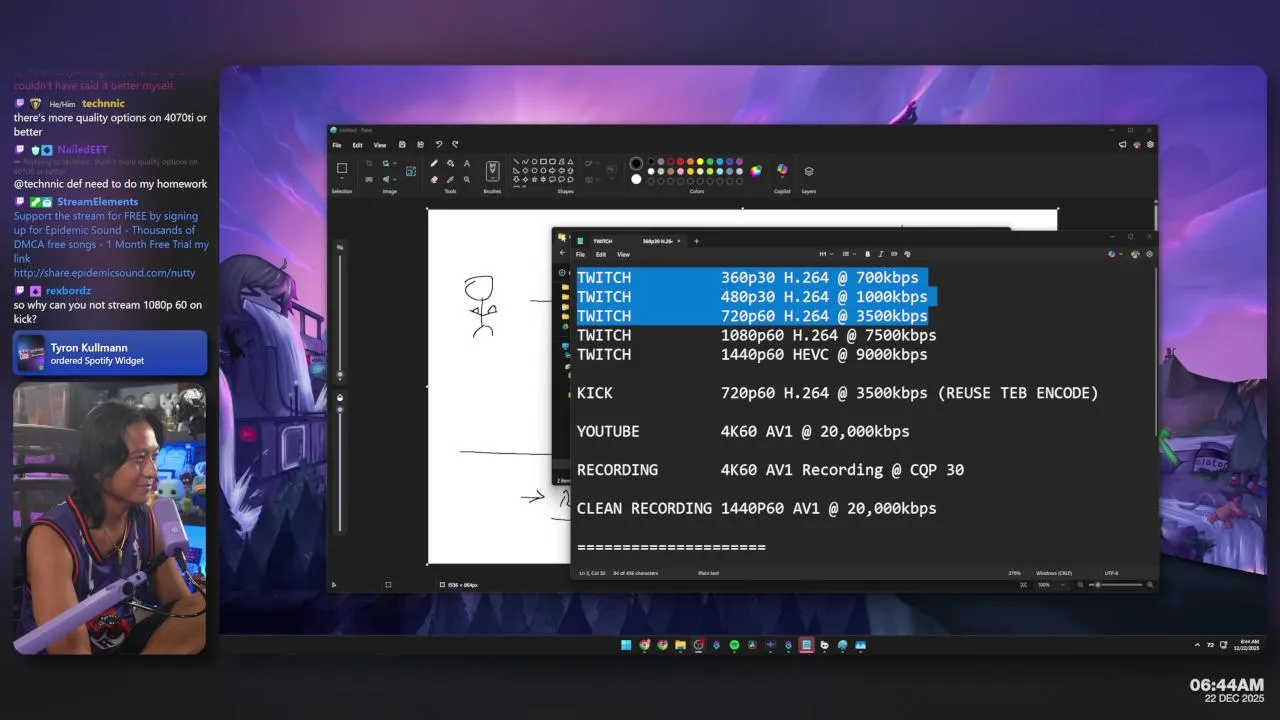Screen dimensions: 1280x720
Task: Select the Text tool in Paint
Action: [467, 163]
